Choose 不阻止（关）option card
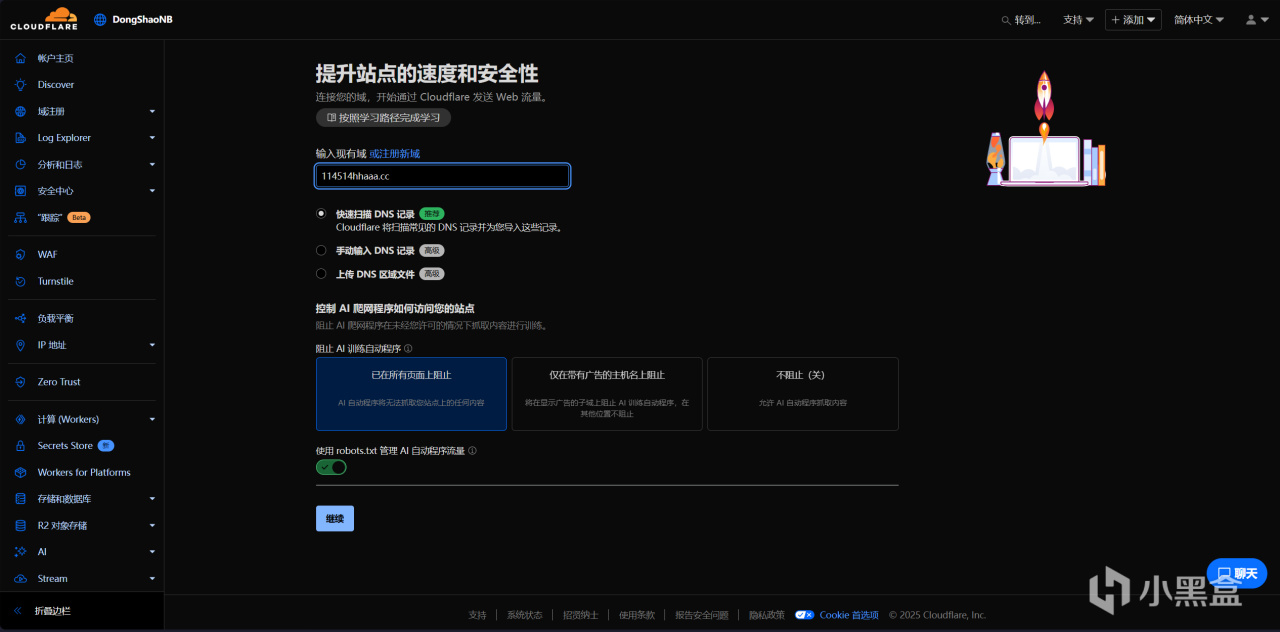The image size is (1280, 632). pos(803,394)
